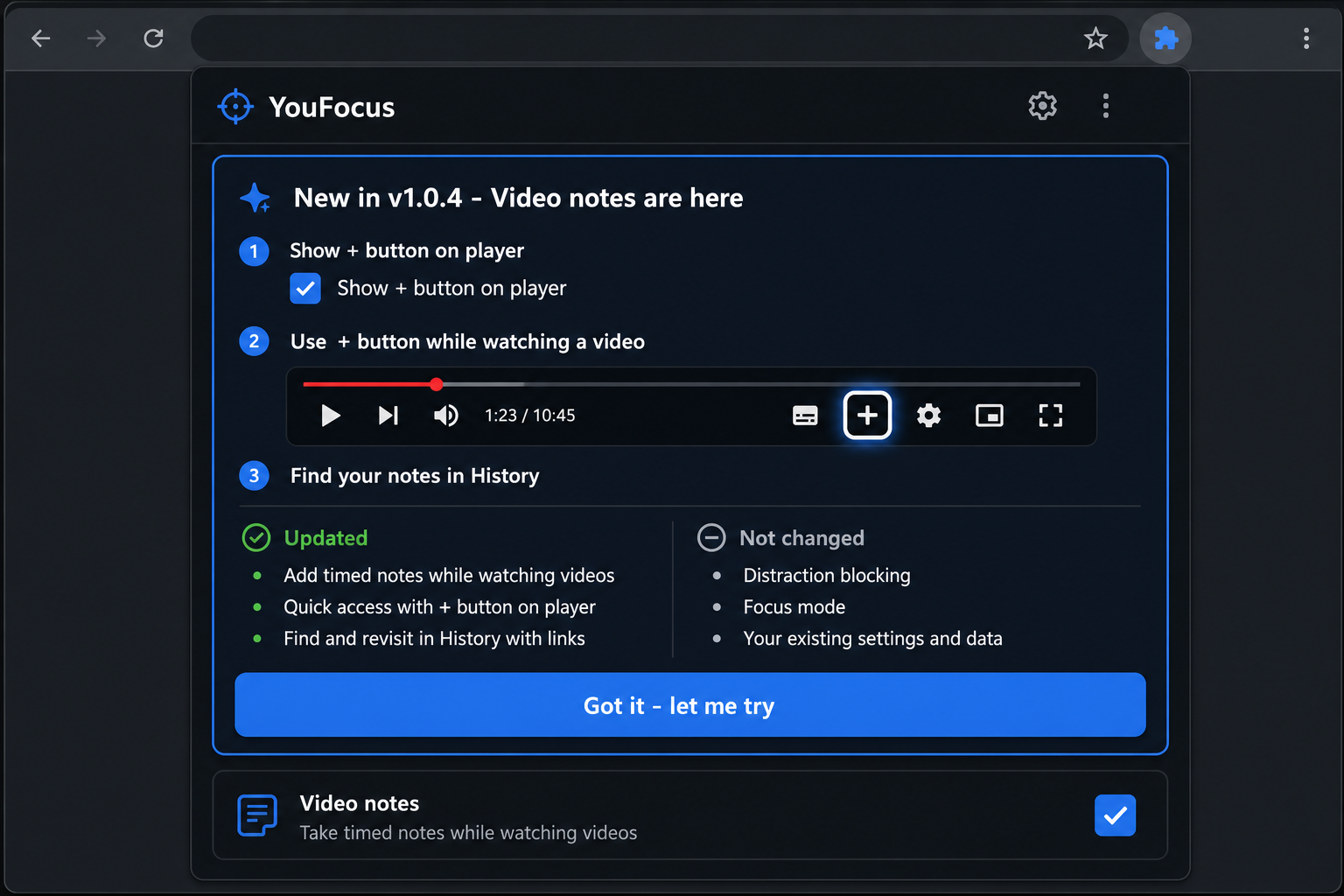This screenshot has width=1344, height=896.
Task: Open player settings gear icon
Action: (x=928, y=416)
